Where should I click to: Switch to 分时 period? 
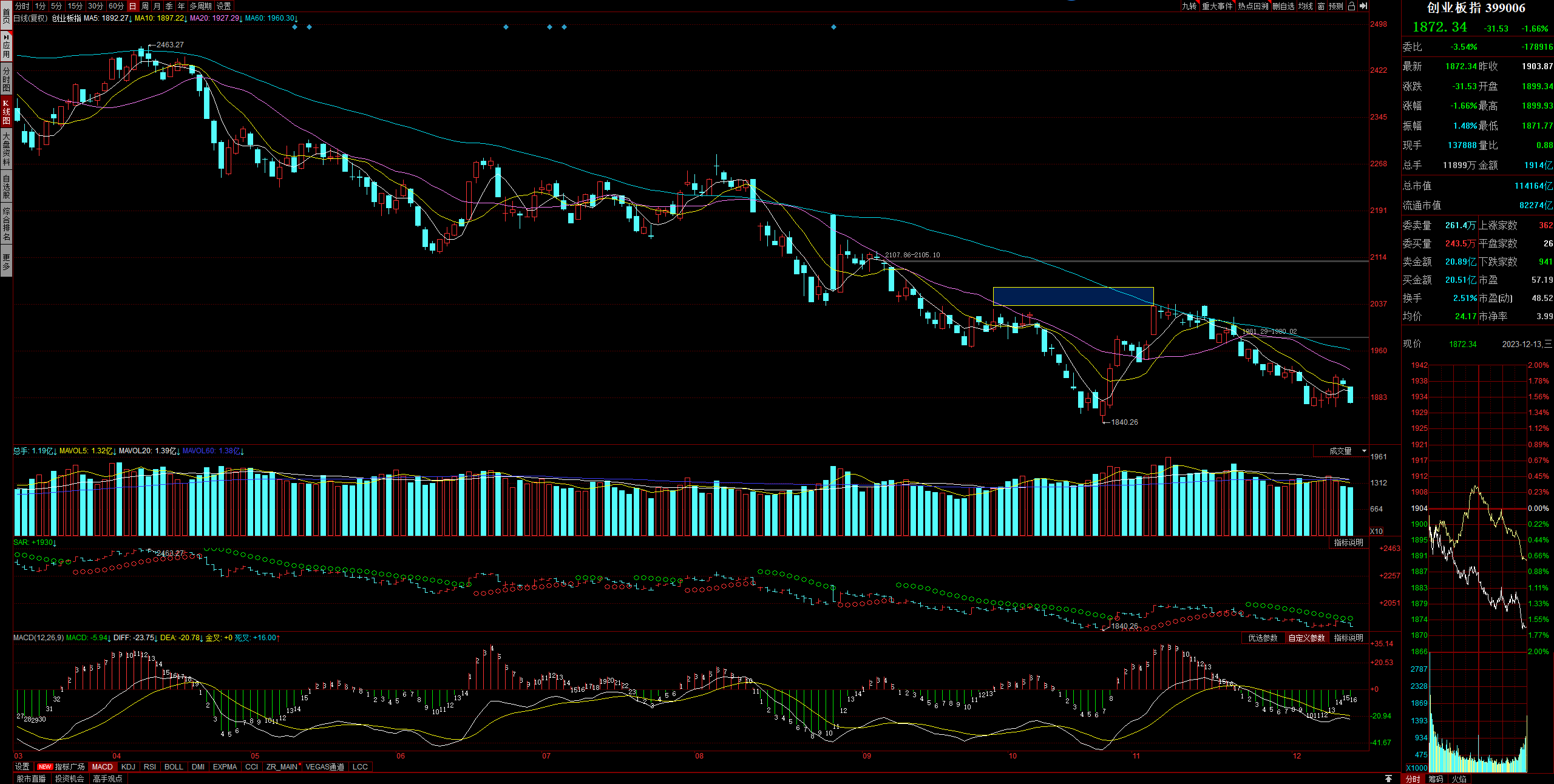pyautogui.click(x=22, y=6)
